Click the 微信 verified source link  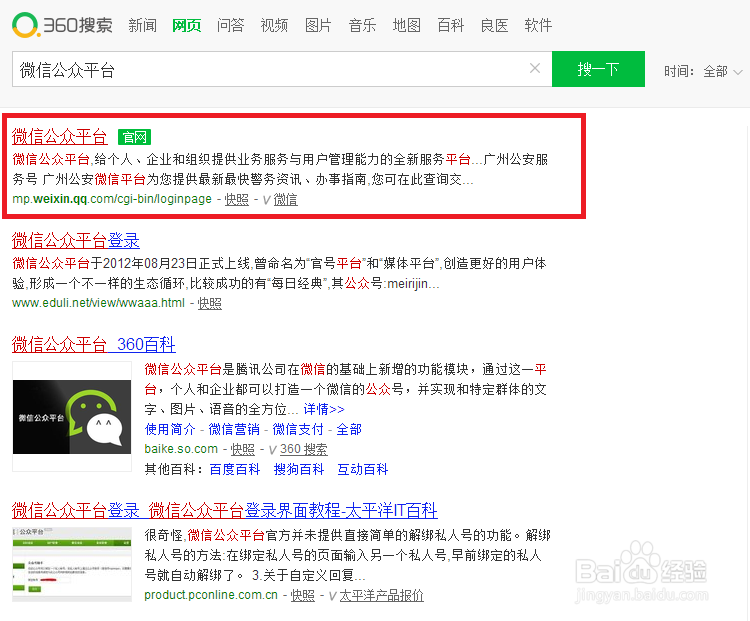tap(286, 200)
